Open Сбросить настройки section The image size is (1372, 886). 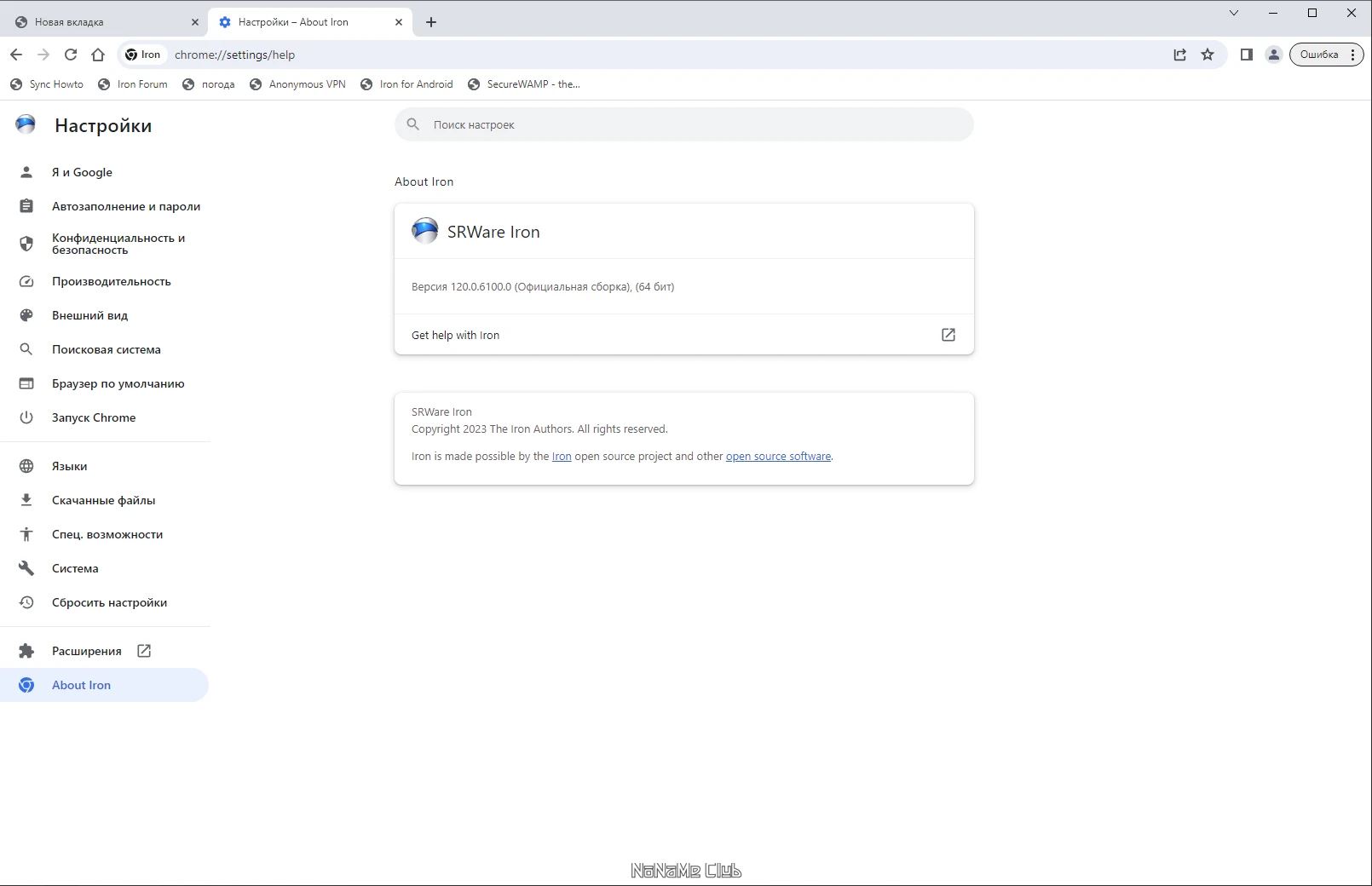pos(104,602)
